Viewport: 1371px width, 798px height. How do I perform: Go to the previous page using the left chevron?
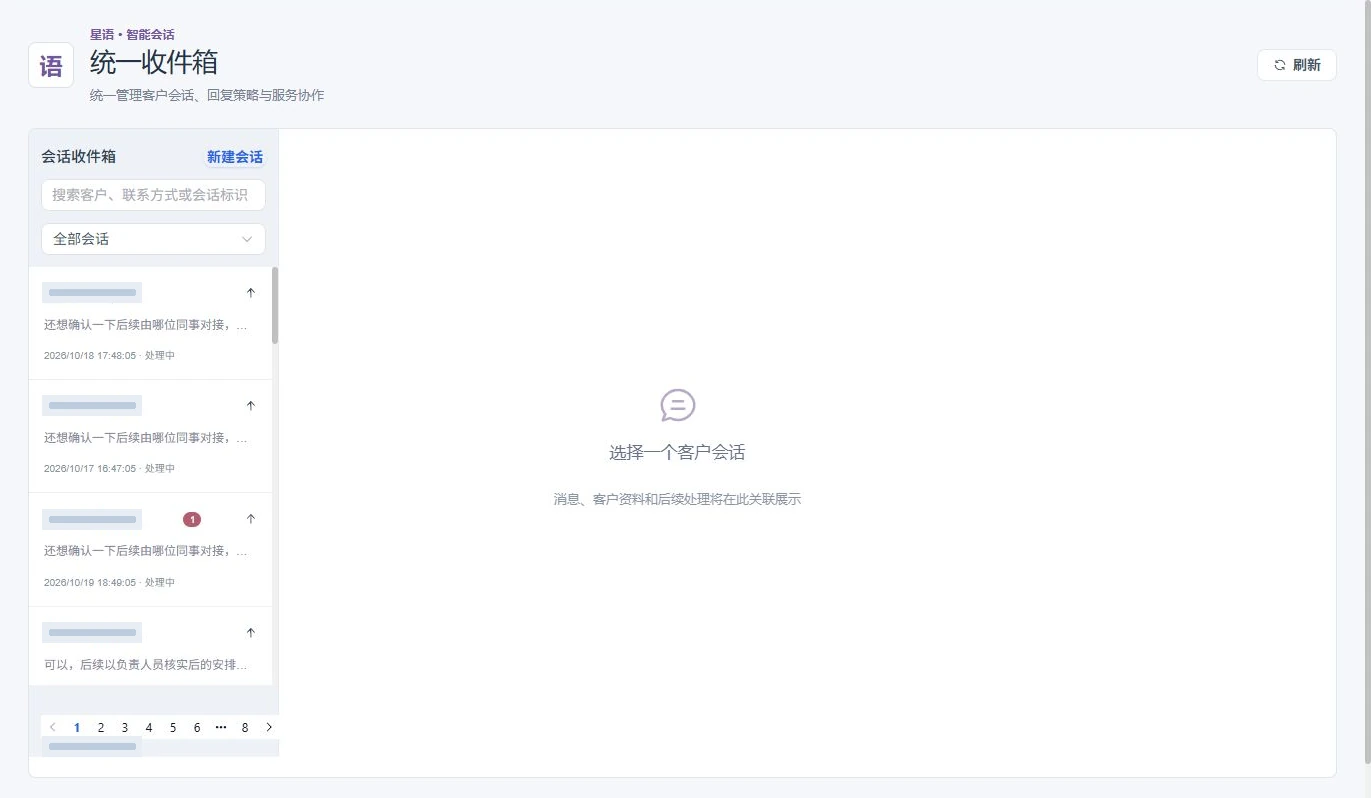point(53,727)
